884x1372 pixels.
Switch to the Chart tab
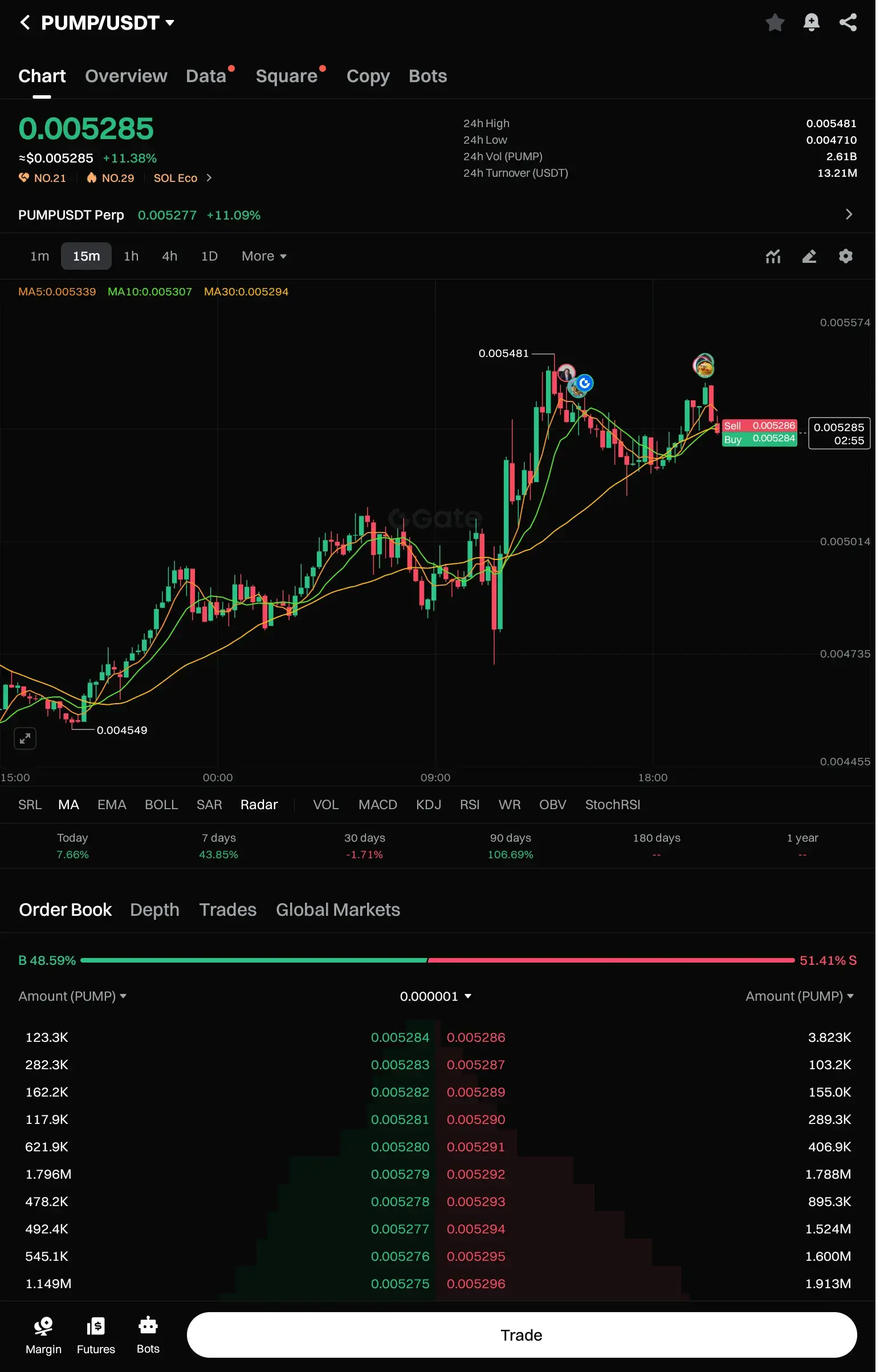[x=42, y=76]
